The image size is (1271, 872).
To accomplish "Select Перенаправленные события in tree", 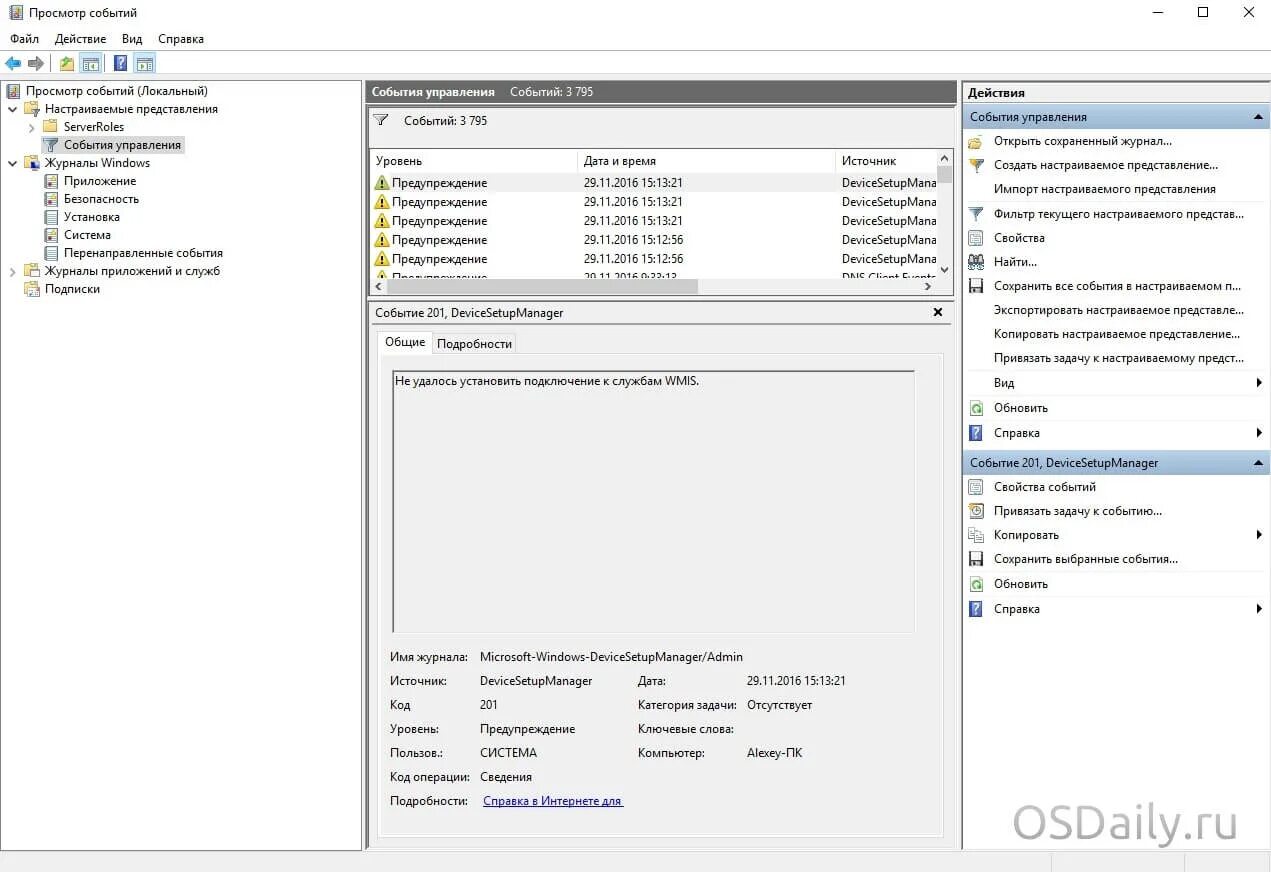I will tap(143, 253).
